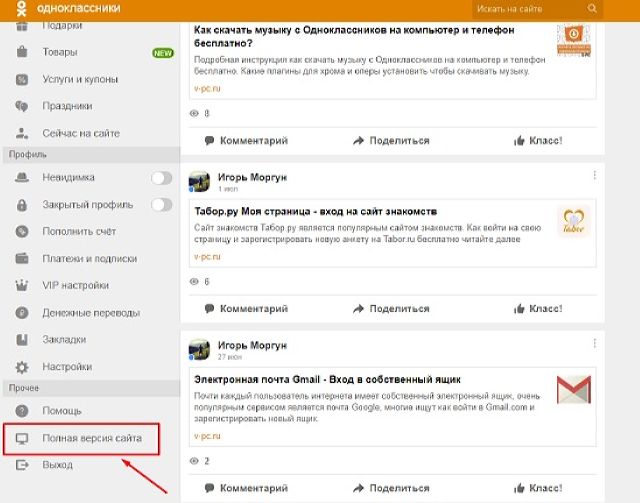
Task: Click the Gmail envelope thumbnail
Action: (576, 390)
